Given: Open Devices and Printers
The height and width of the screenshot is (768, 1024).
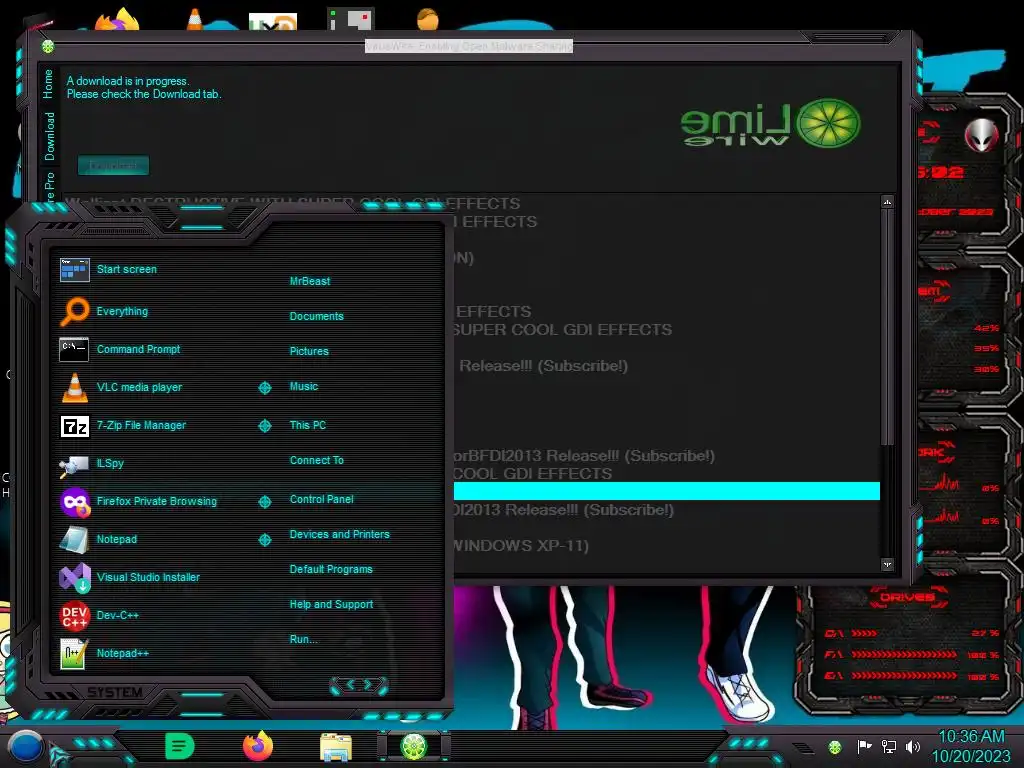Looking at the screenshot, I should click(x=339, y=534).
